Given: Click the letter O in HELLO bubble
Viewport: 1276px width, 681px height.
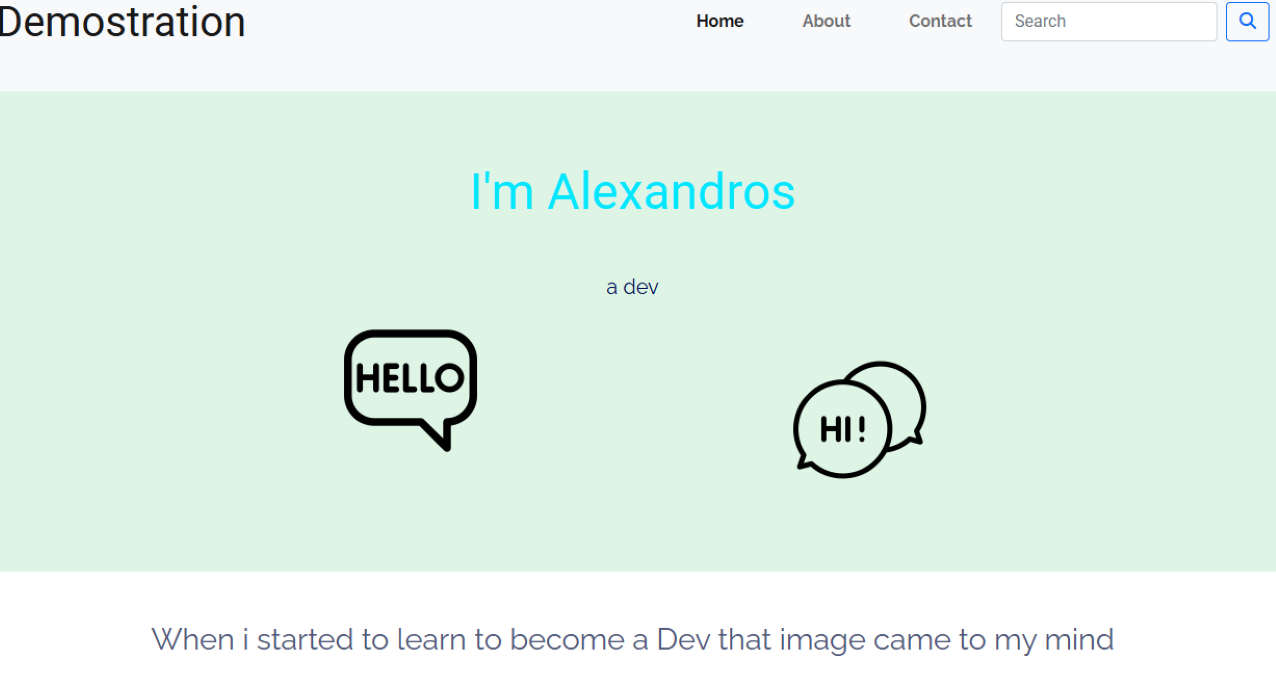Looking at the screenshot, I should coord(449,378).
